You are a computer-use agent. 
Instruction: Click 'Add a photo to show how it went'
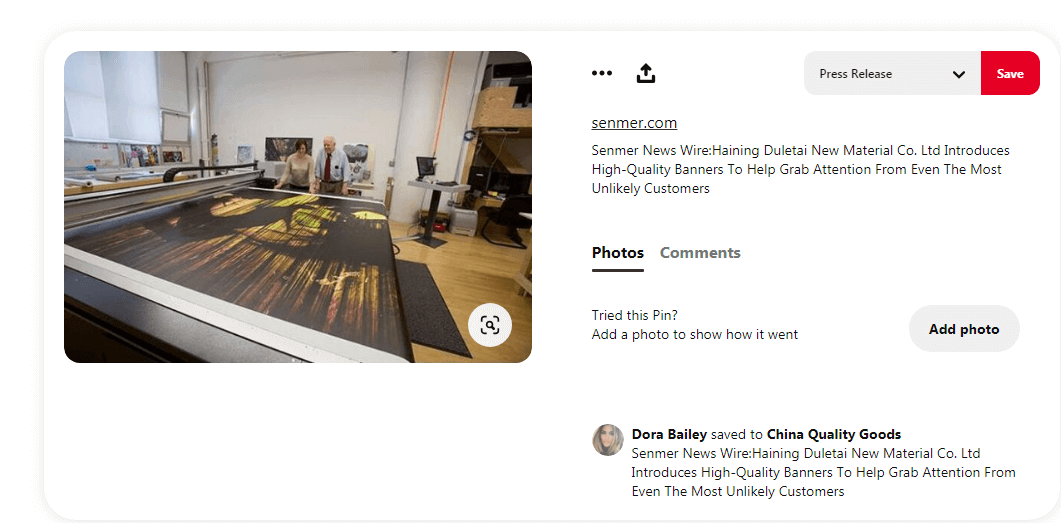click(695, 334)
